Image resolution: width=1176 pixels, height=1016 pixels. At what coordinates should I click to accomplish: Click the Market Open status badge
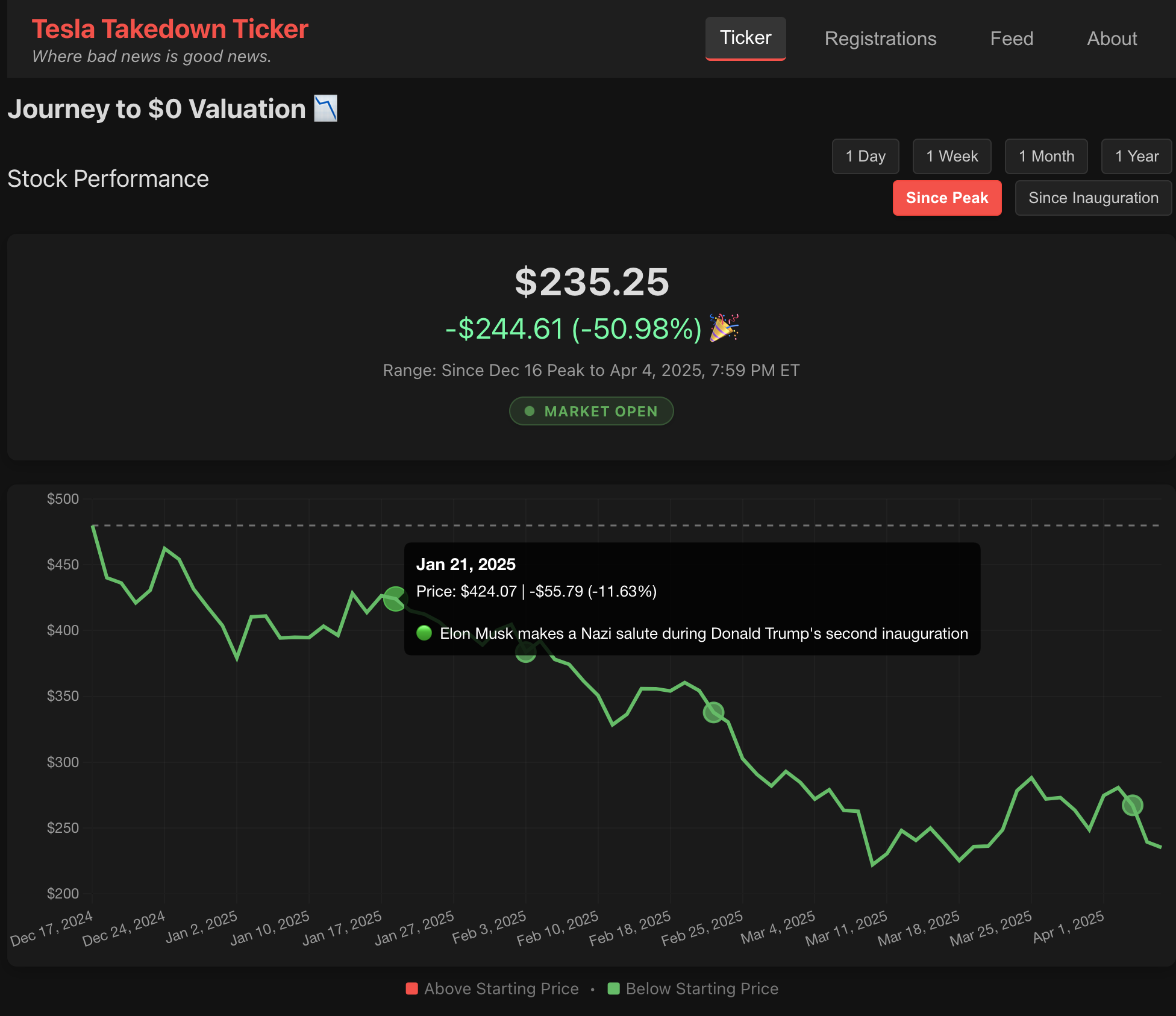pyautogui.click(x=591, y=411)
